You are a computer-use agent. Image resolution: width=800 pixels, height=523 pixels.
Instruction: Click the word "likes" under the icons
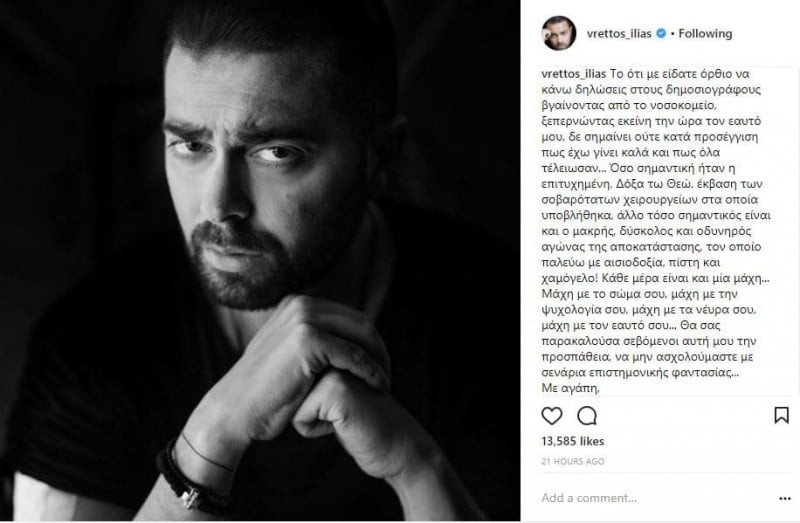(x=592, y=441)
